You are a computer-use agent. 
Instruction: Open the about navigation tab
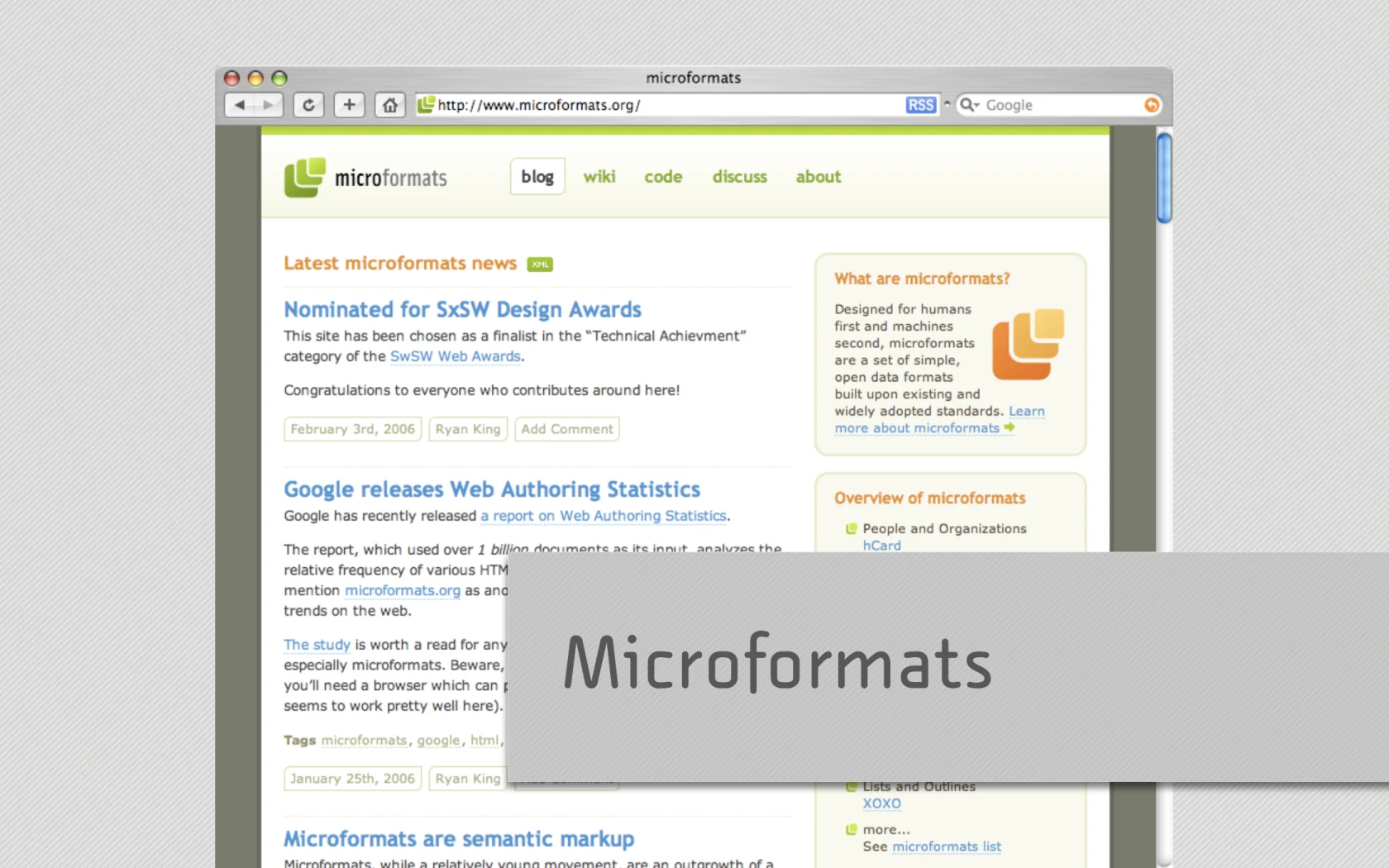(818, 176)
